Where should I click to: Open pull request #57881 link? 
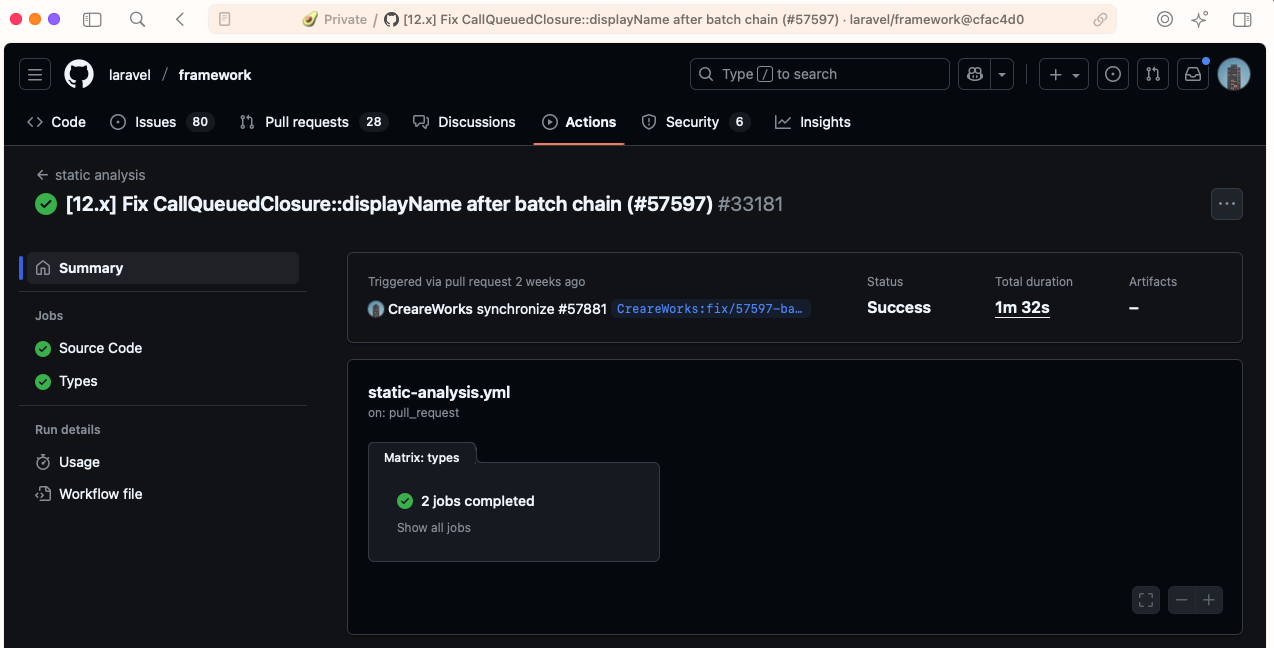coord(582,309)
